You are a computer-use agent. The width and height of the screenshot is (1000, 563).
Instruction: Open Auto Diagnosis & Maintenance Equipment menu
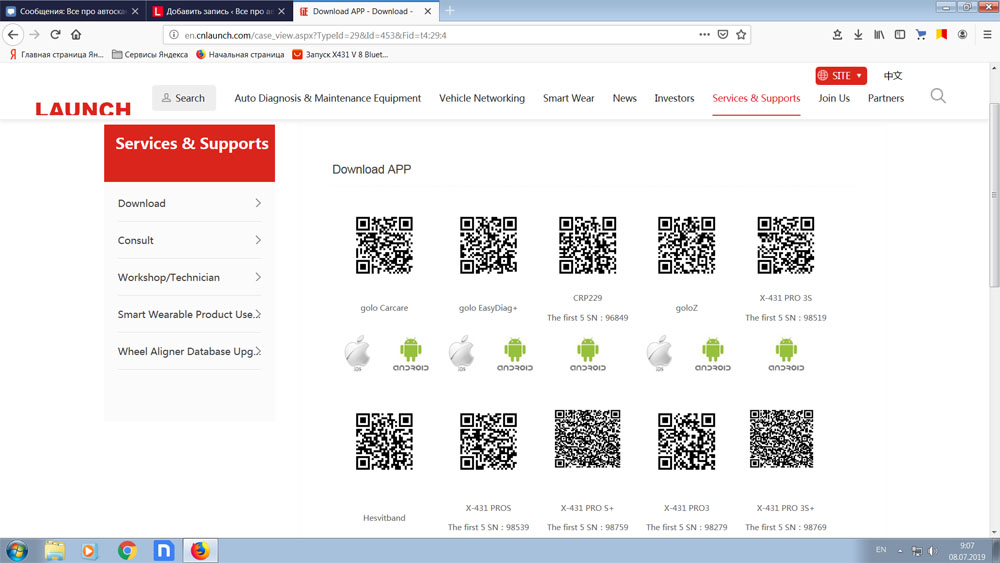pos(327,98)
